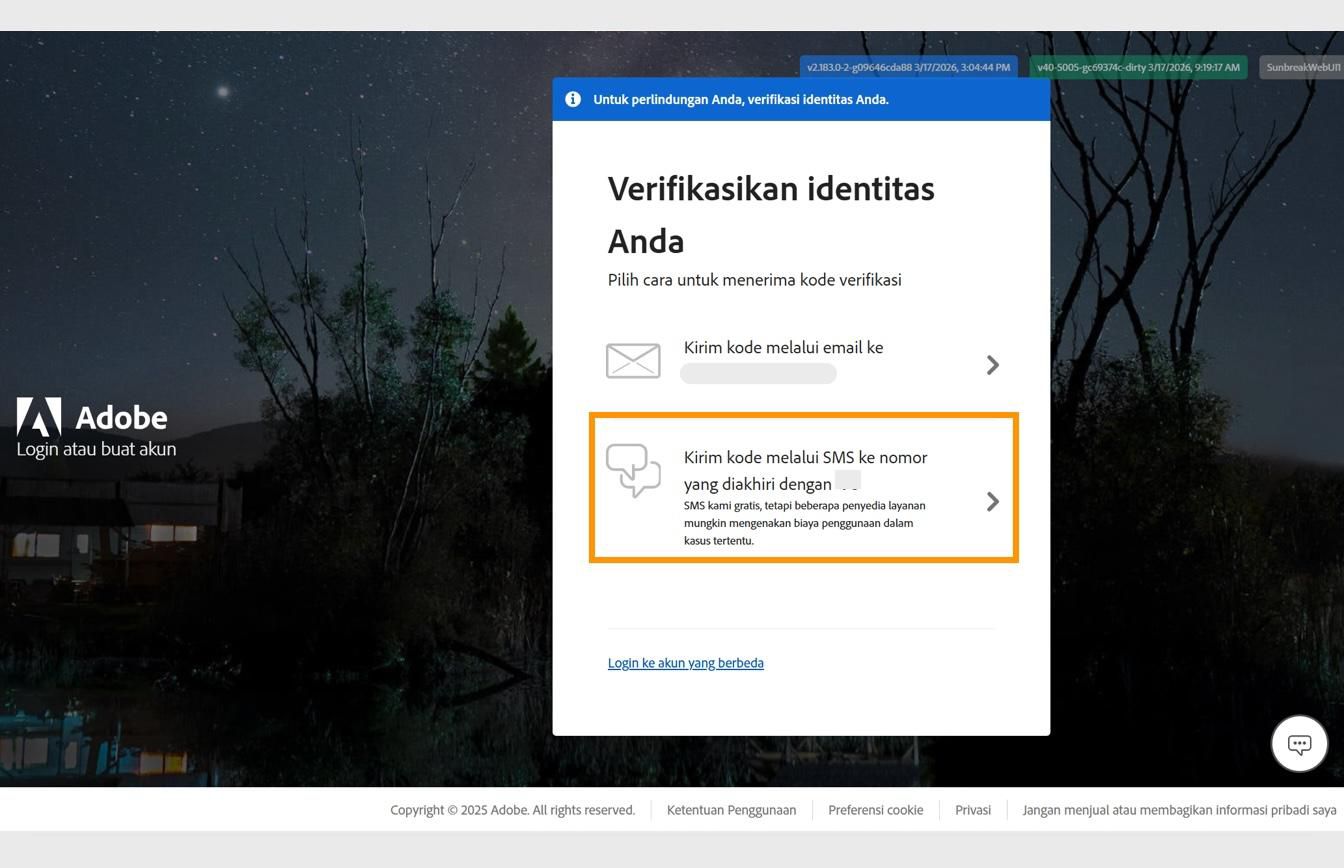Click the info icon in the blue banner

coord(572,99)
